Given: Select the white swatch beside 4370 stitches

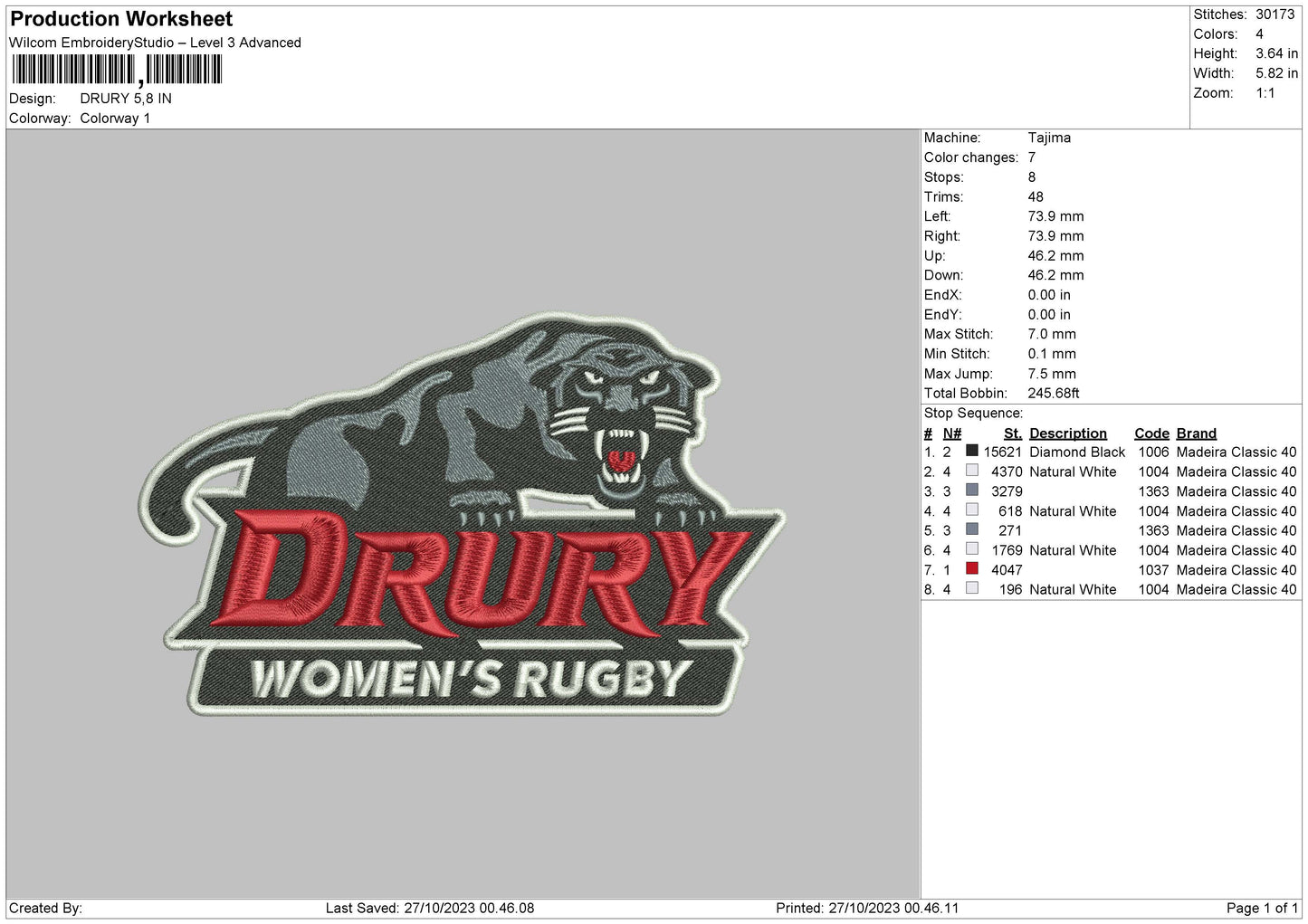Looking at the screenshot, I should [x=972, y=471].
